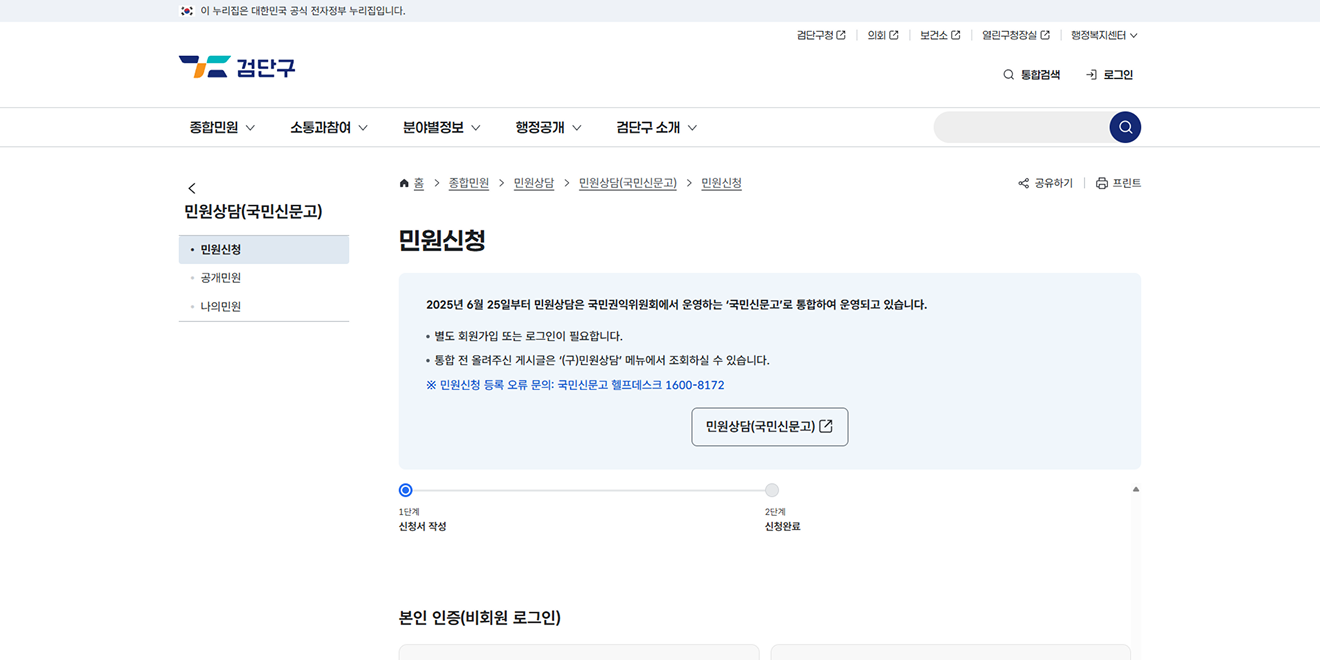The width and height of the screenshot is (1320, 660).
Task: Click the back arrow above 민원상담(국민신문고)
Action: (192, 188)
